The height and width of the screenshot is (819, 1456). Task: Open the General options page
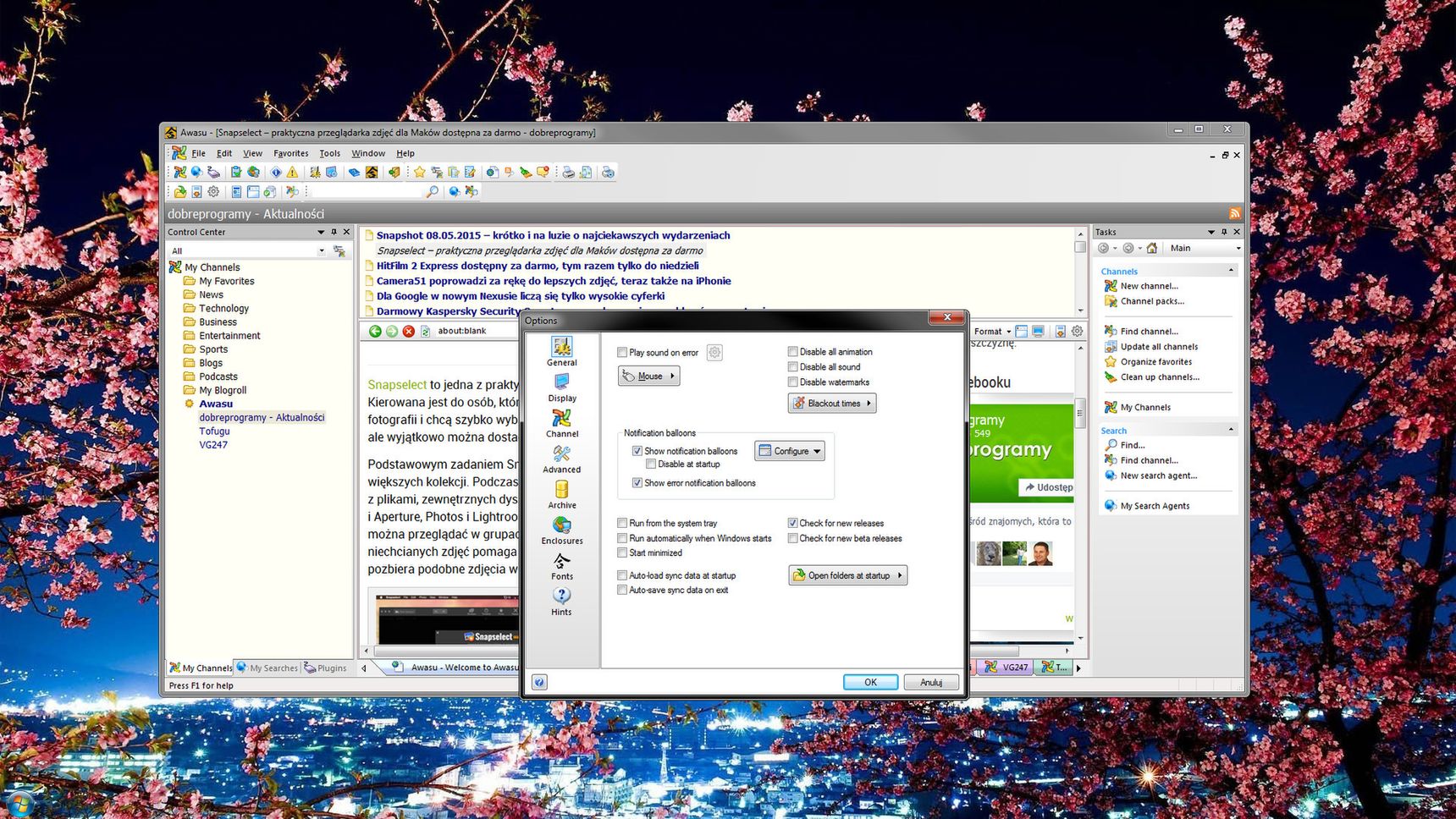561,351
